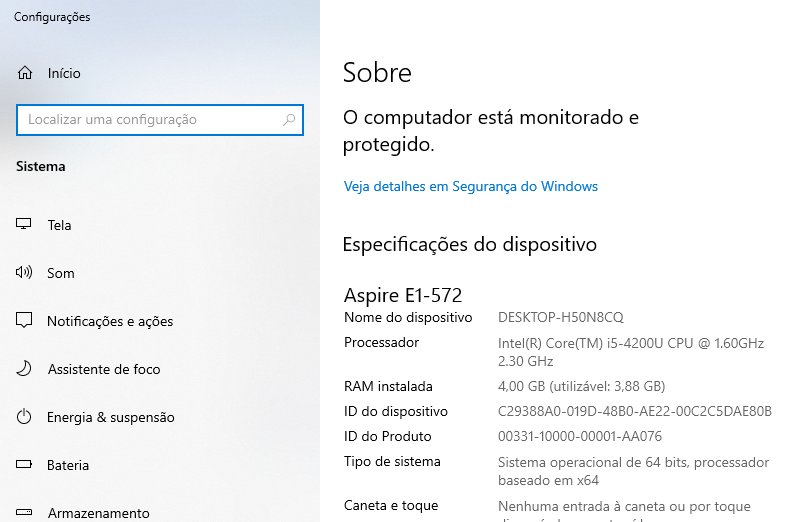This screenshot has height=522, width=796.
Task: Click the 'O computador está monitorado e protegido' text
Action: click(x=491, y=131)
